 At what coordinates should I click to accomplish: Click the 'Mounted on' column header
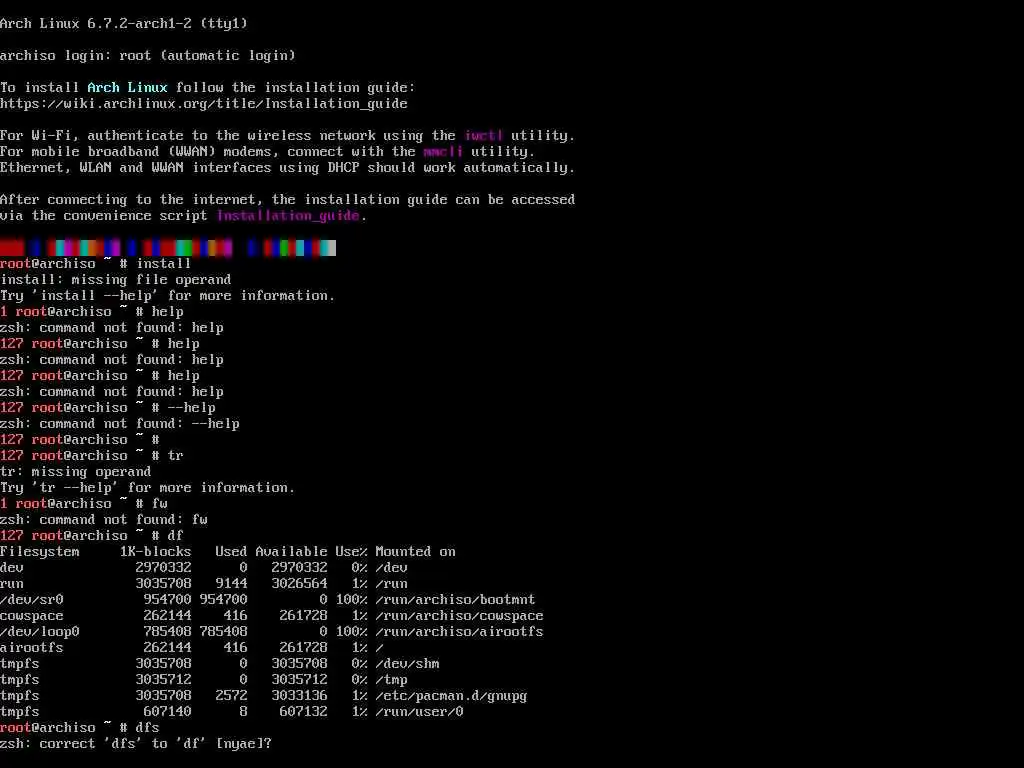coord(415,551)
